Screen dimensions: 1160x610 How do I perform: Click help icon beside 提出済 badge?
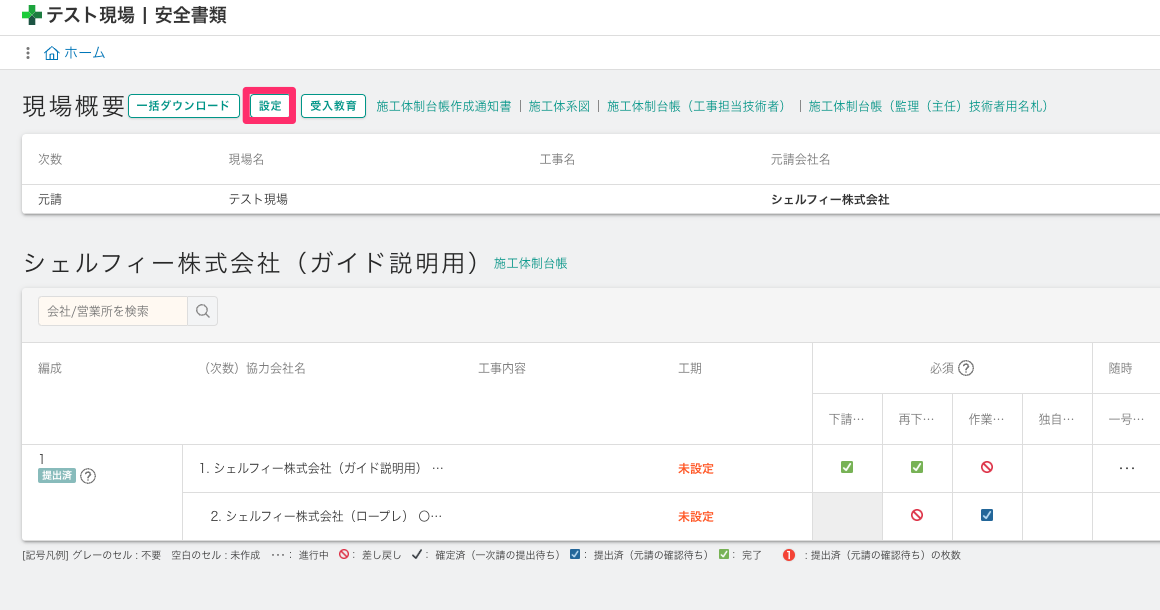[x=88, y=476]
